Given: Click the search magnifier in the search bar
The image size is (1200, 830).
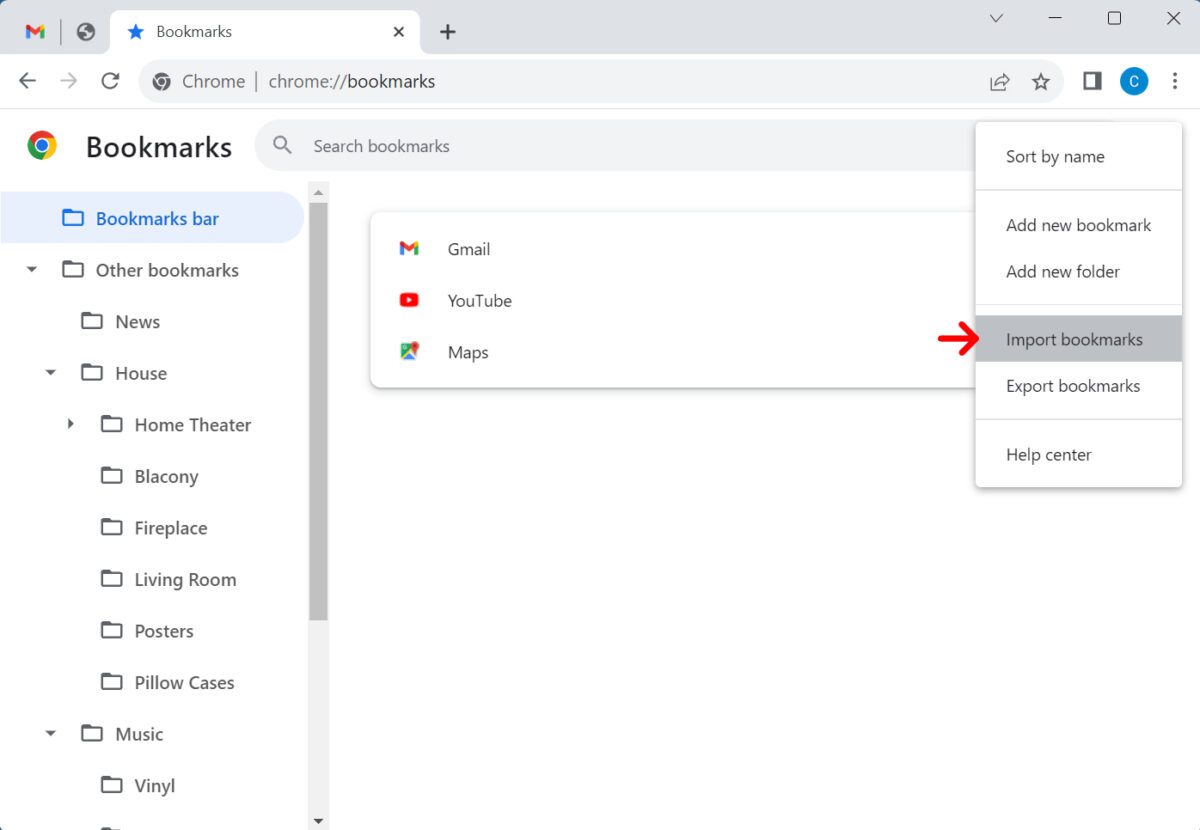Looking at the screenshot, I should (x=281, y=146).
